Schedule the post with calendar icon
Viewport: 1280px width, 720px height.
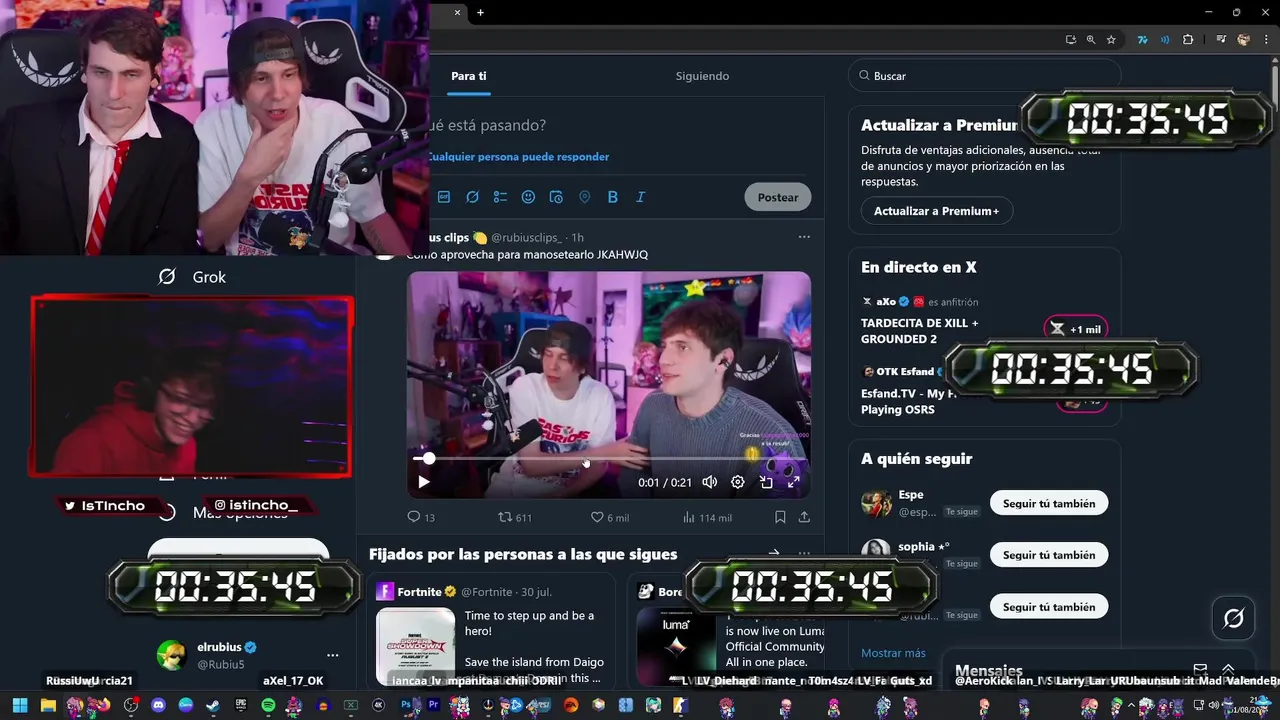[x=556, y=197]
